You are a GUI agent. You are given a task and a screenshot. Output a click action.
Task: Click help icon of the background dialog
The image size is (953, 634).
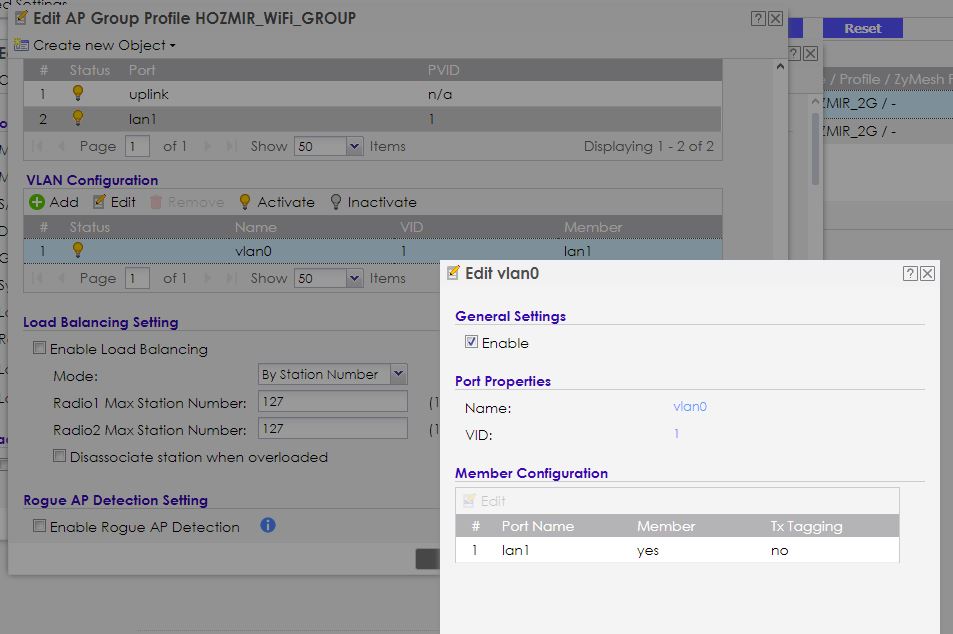point(794,53)
